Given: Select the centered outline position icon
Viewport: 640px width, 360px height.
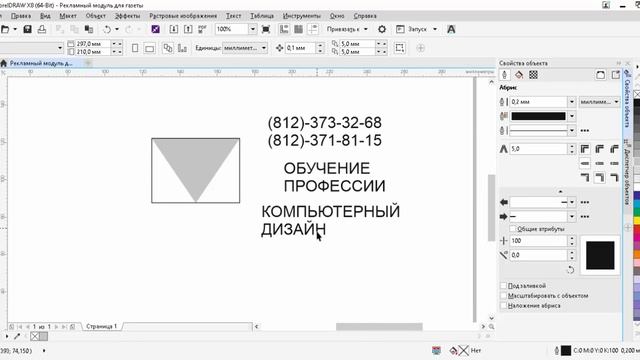Looking at the screenshot, I should point(600,178).
